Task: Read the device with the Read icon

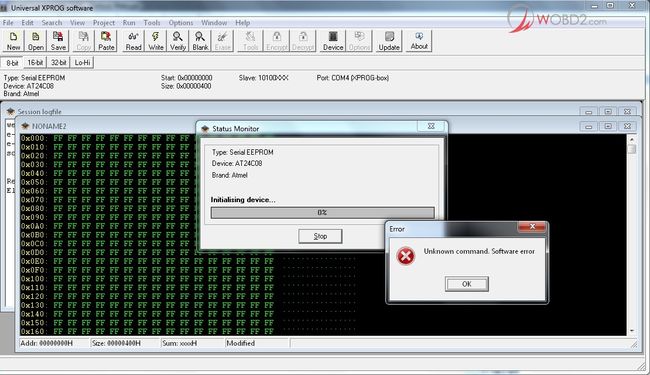Action: (133, 41)
